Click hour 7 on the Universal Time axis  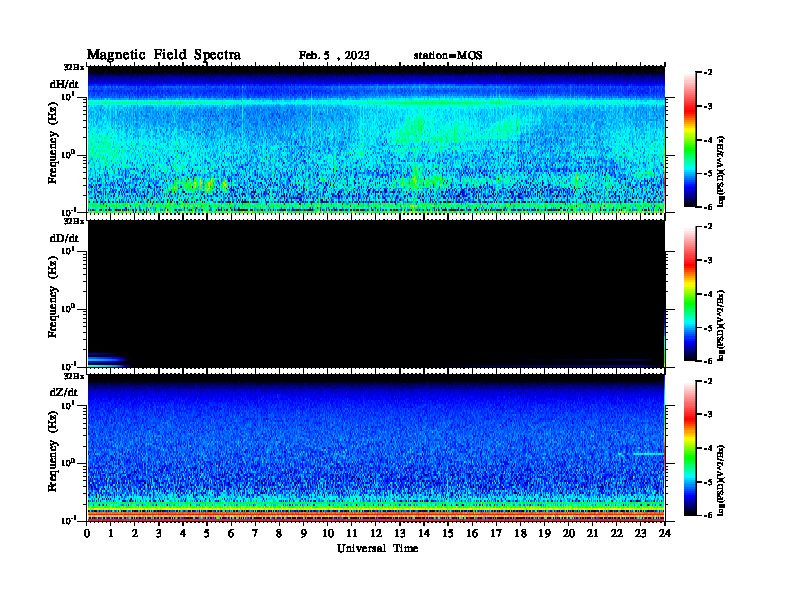click(256, 533)
